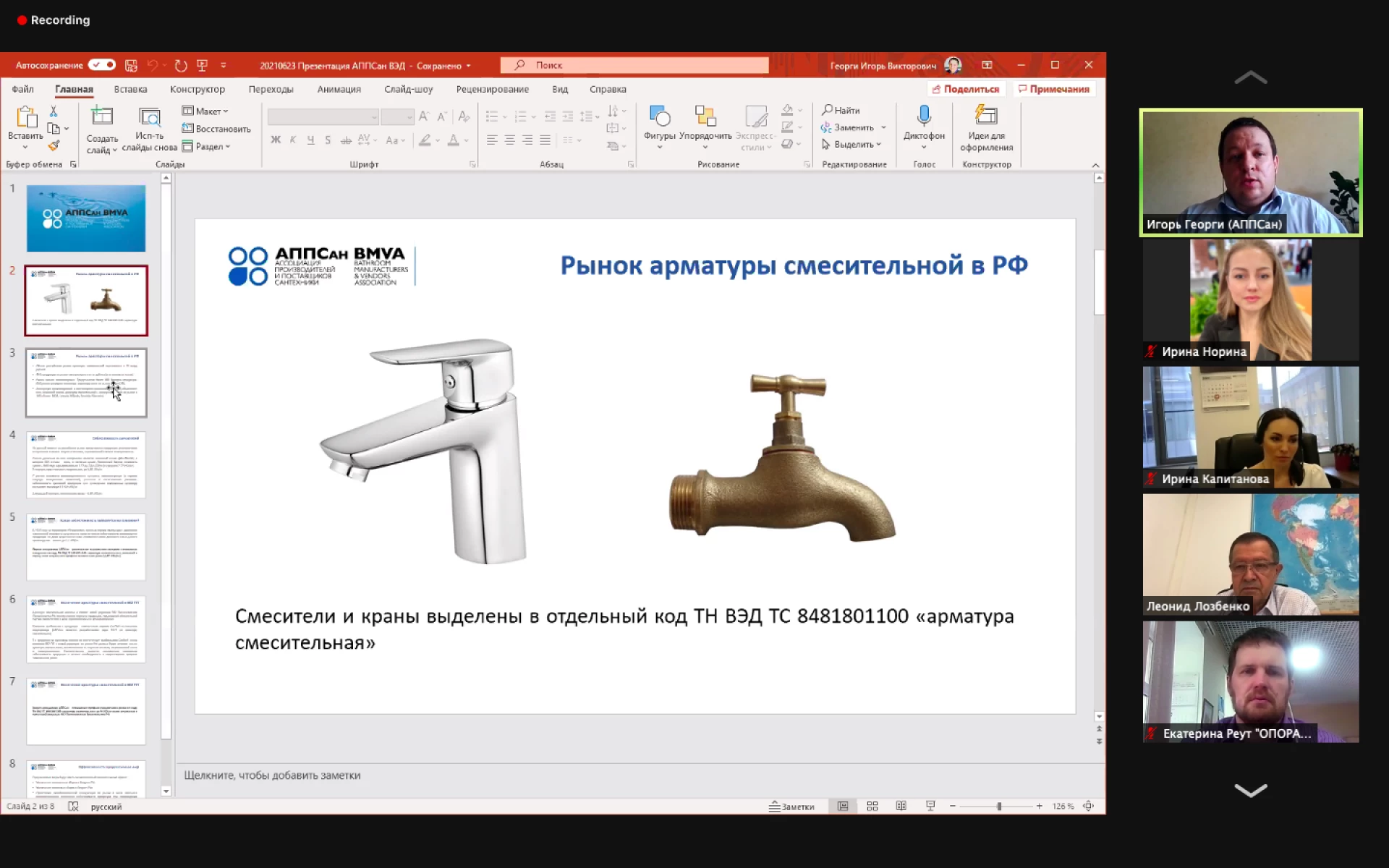Click the Reset (Восстановить) button

216,129
